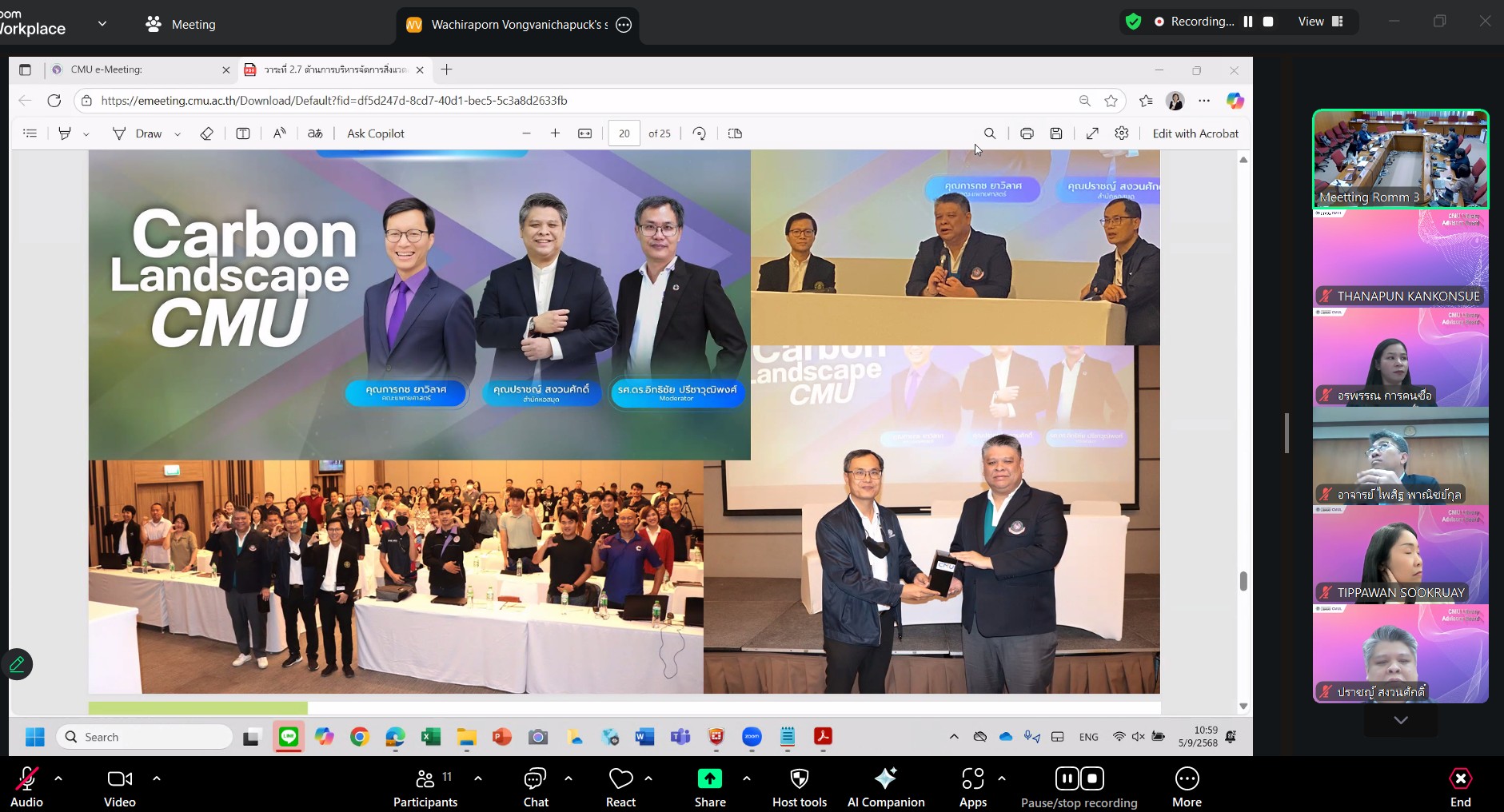Screen dimensions: 1504x812
Task: Open the Participants panel
Action: pyautogui.click(x=425, y=787)
